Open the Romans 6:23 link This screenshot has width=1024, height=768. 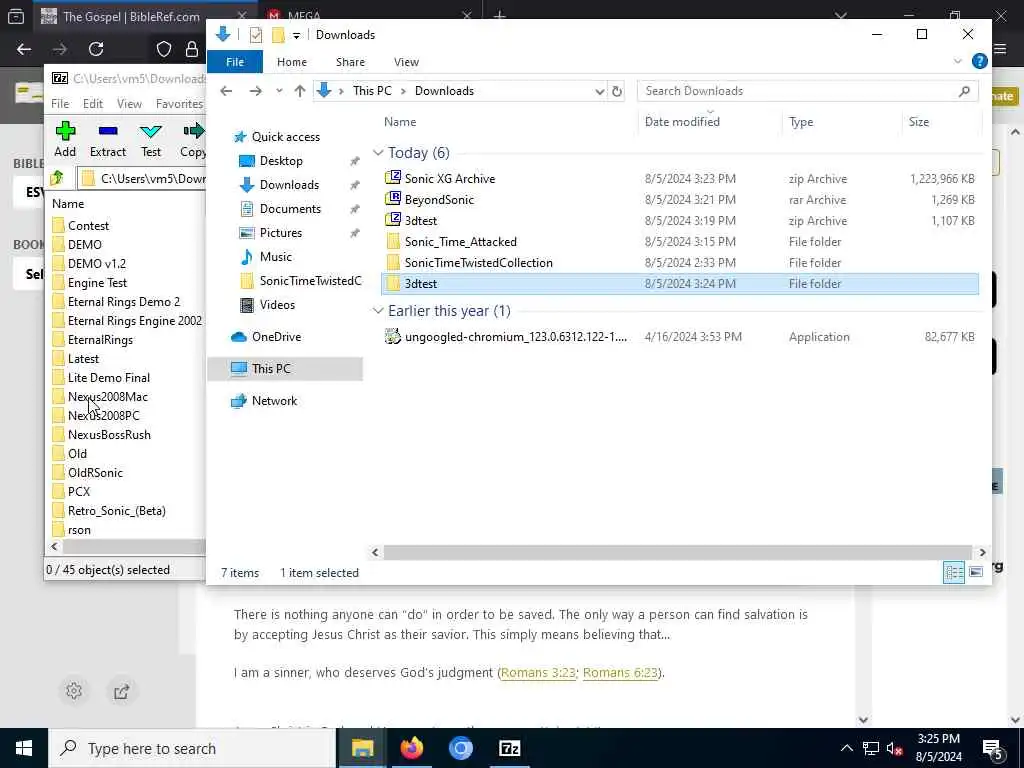pos(620,673)
